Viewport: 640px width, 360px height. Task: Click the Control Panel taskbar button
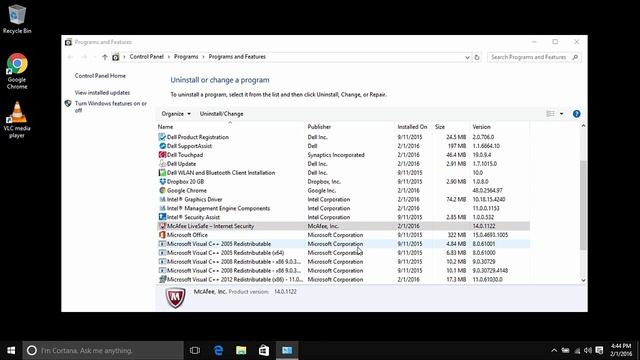[x=287, y=350]
